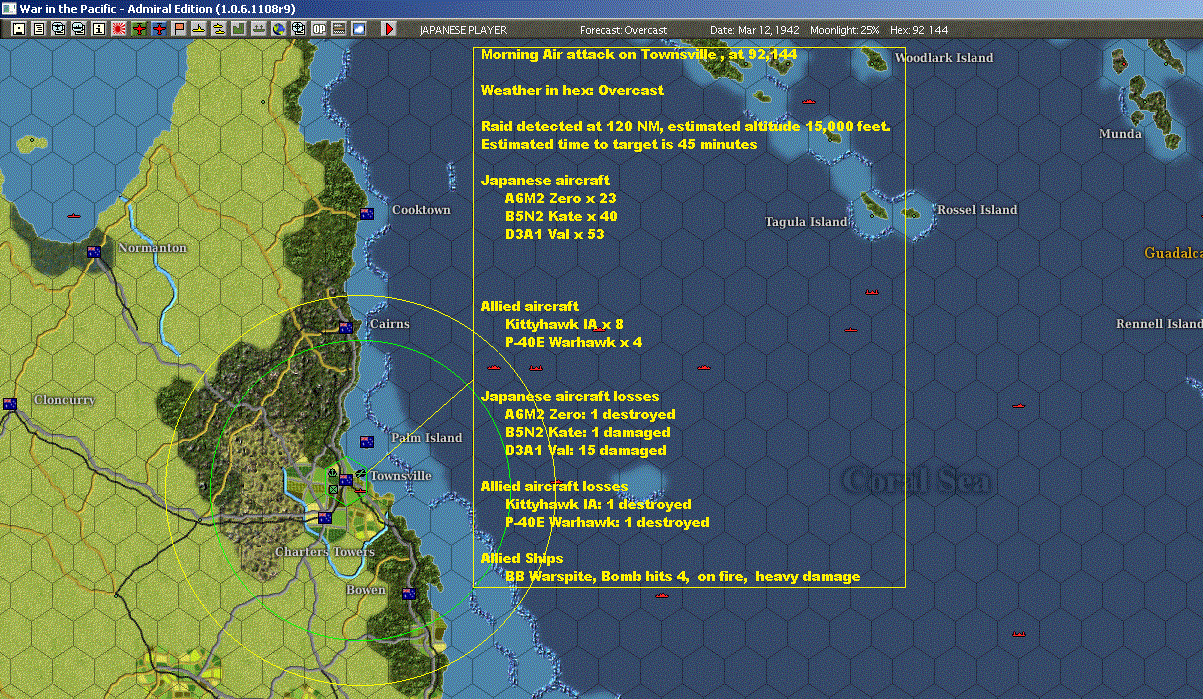1203x699 pixels.
Task: Click the cloud weather toolbar icon
Action: coord(359,29)
